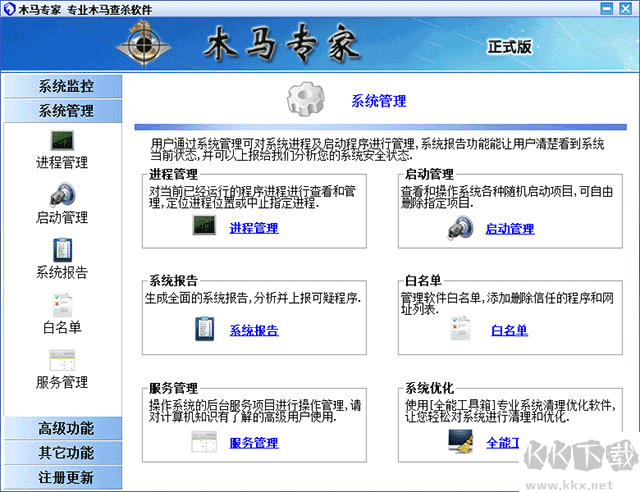Click the 白名单 checklist icon in sidebar
Image resolution: width=640 pixels, height=492 pixels.
point(62,305)
